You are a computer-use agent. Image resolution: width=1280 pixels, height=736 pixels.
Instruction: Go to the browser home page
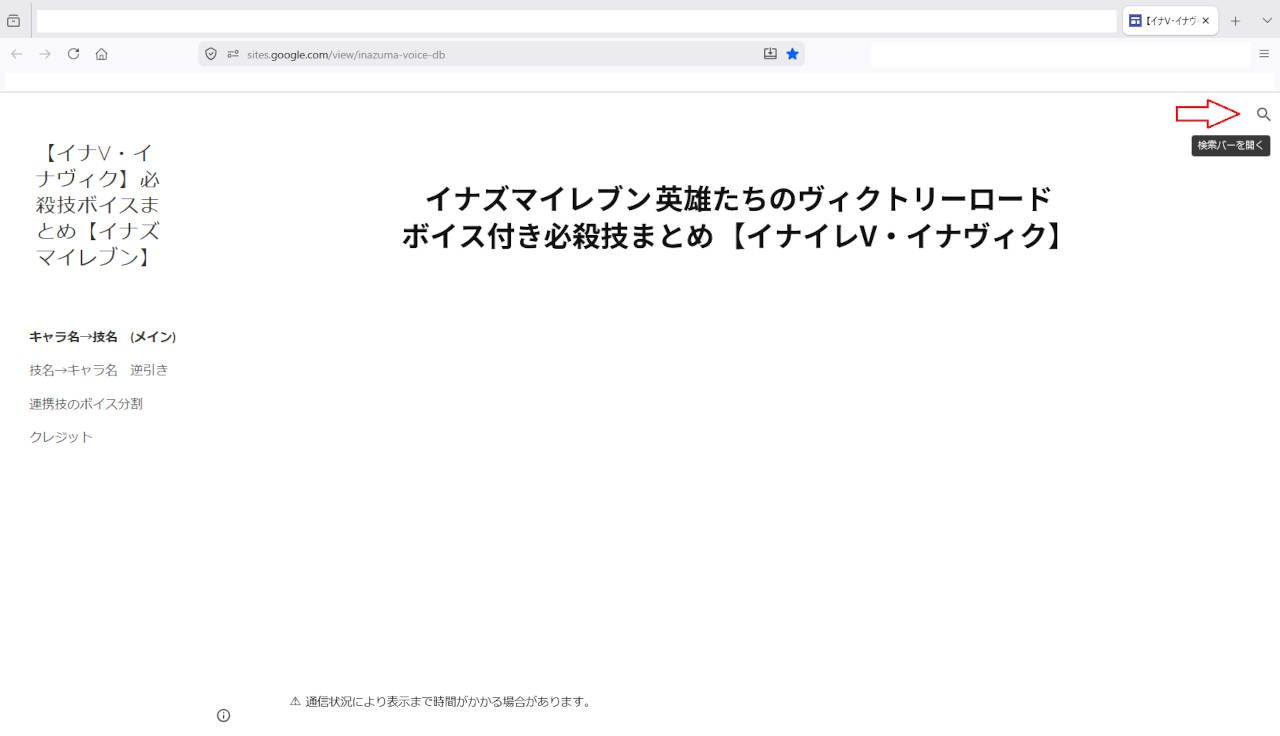tap(101, 54)
